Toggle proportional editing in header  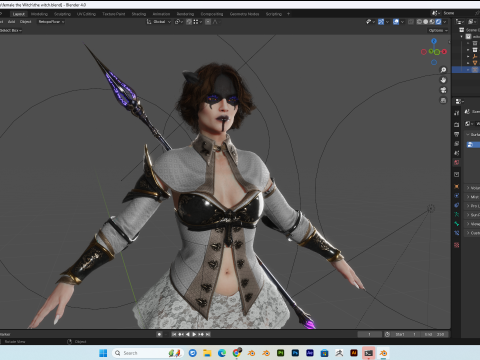(x=208, y=22)
